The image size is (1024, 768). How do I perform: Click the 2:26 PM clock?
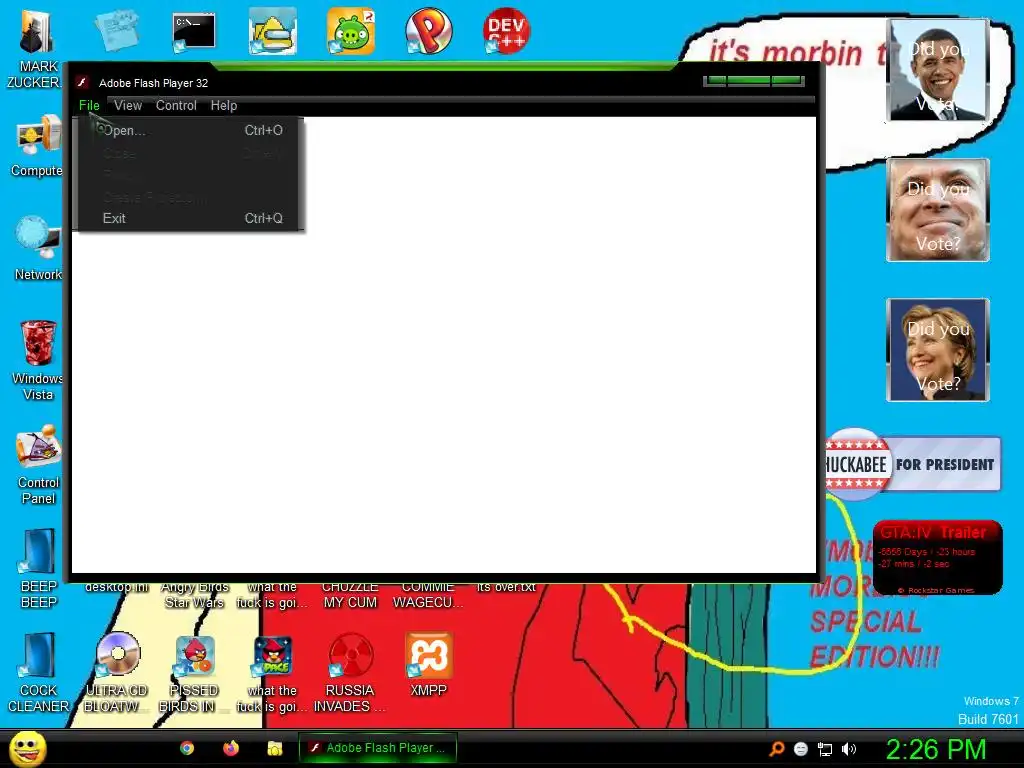click(936, 749)
